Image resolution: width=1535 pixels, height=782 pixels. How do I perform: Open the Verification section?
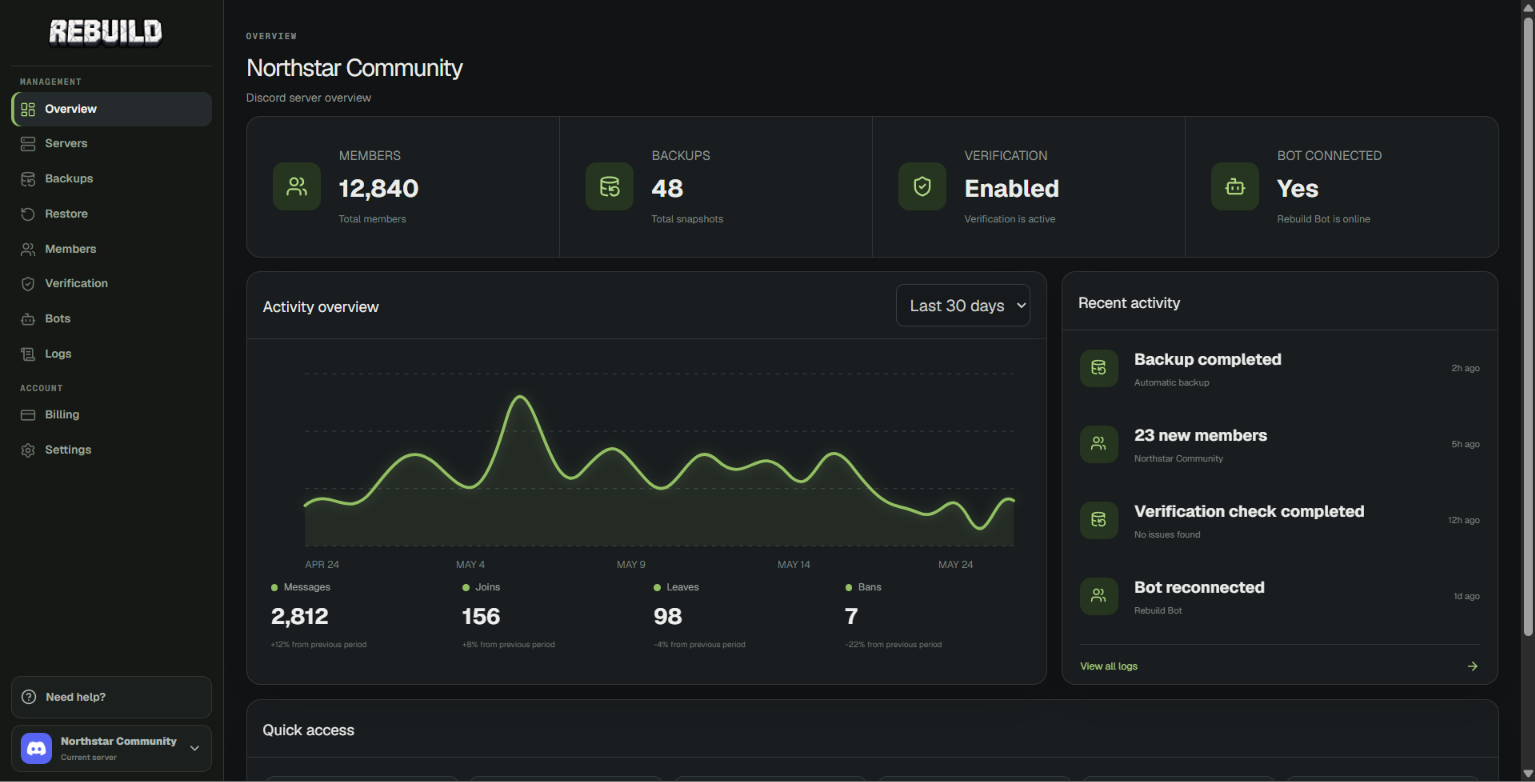(111, 284)
